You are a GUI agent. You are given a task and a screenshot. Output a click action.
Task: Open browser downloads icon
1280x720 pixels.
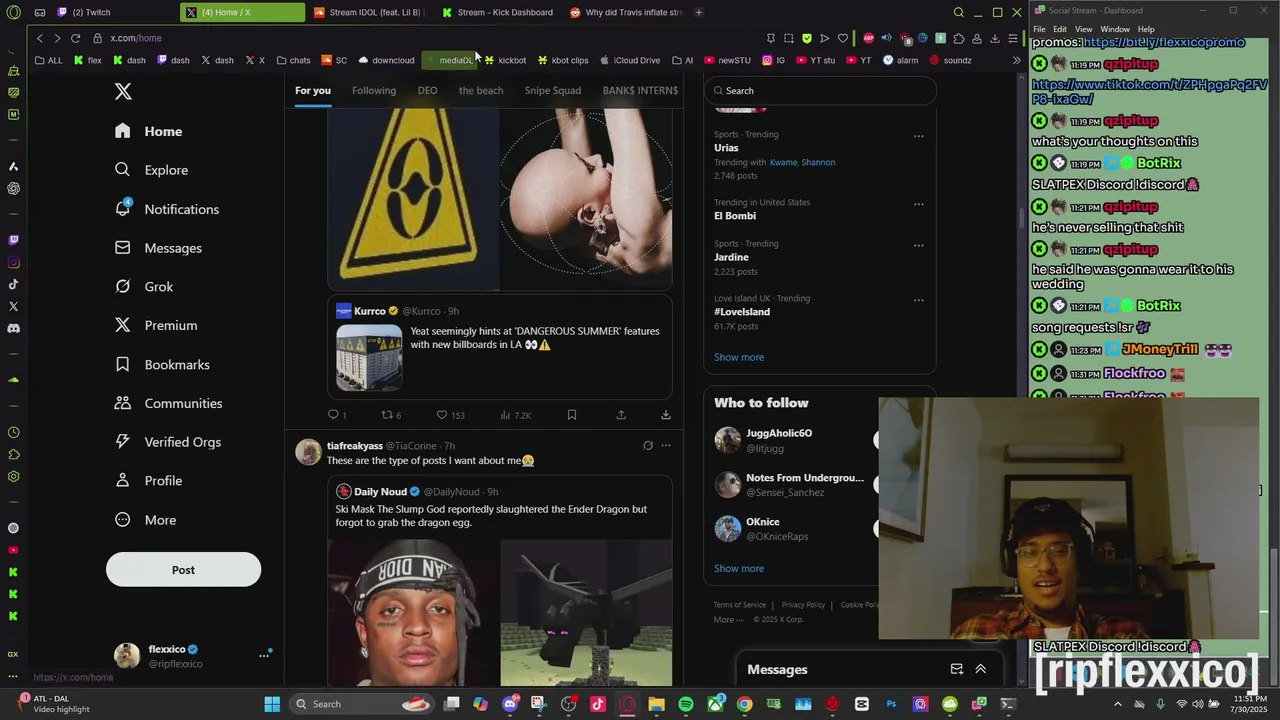tap(994, 38)
